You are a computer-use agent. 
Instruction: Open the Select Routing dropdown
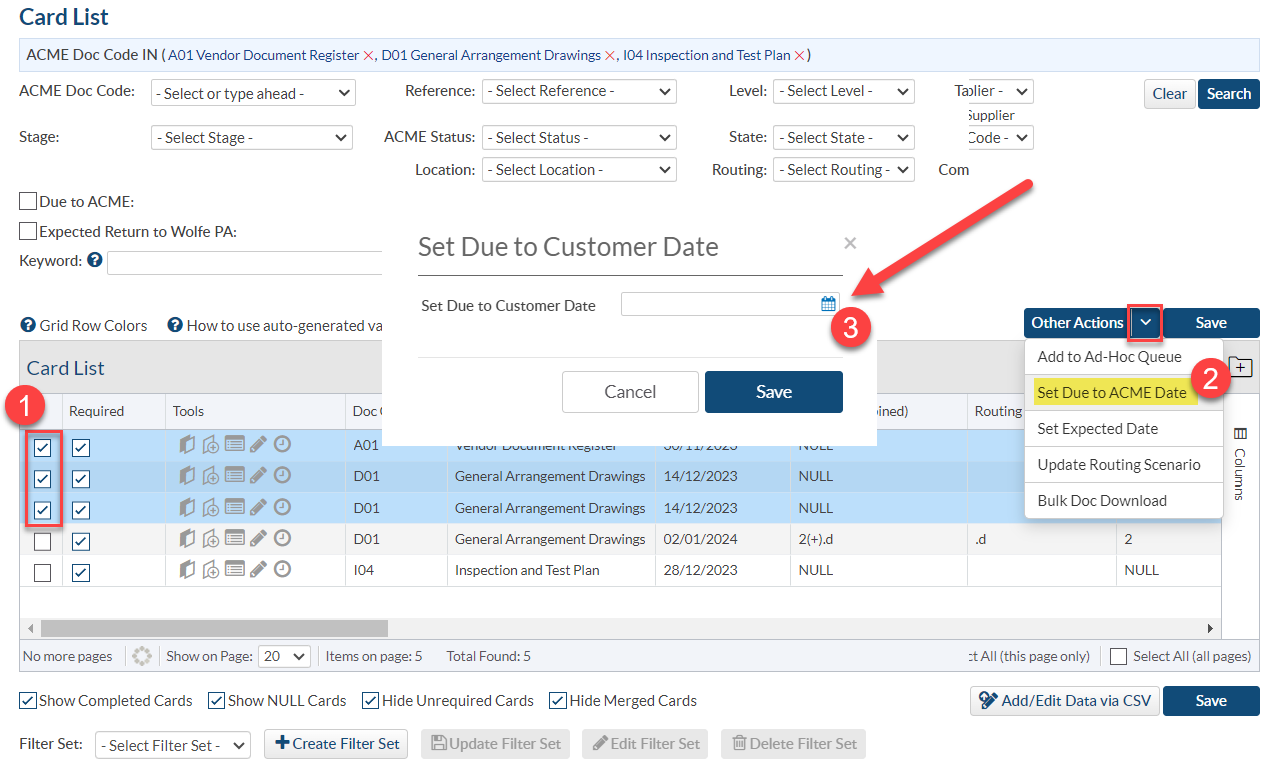(x=844, y=169)
